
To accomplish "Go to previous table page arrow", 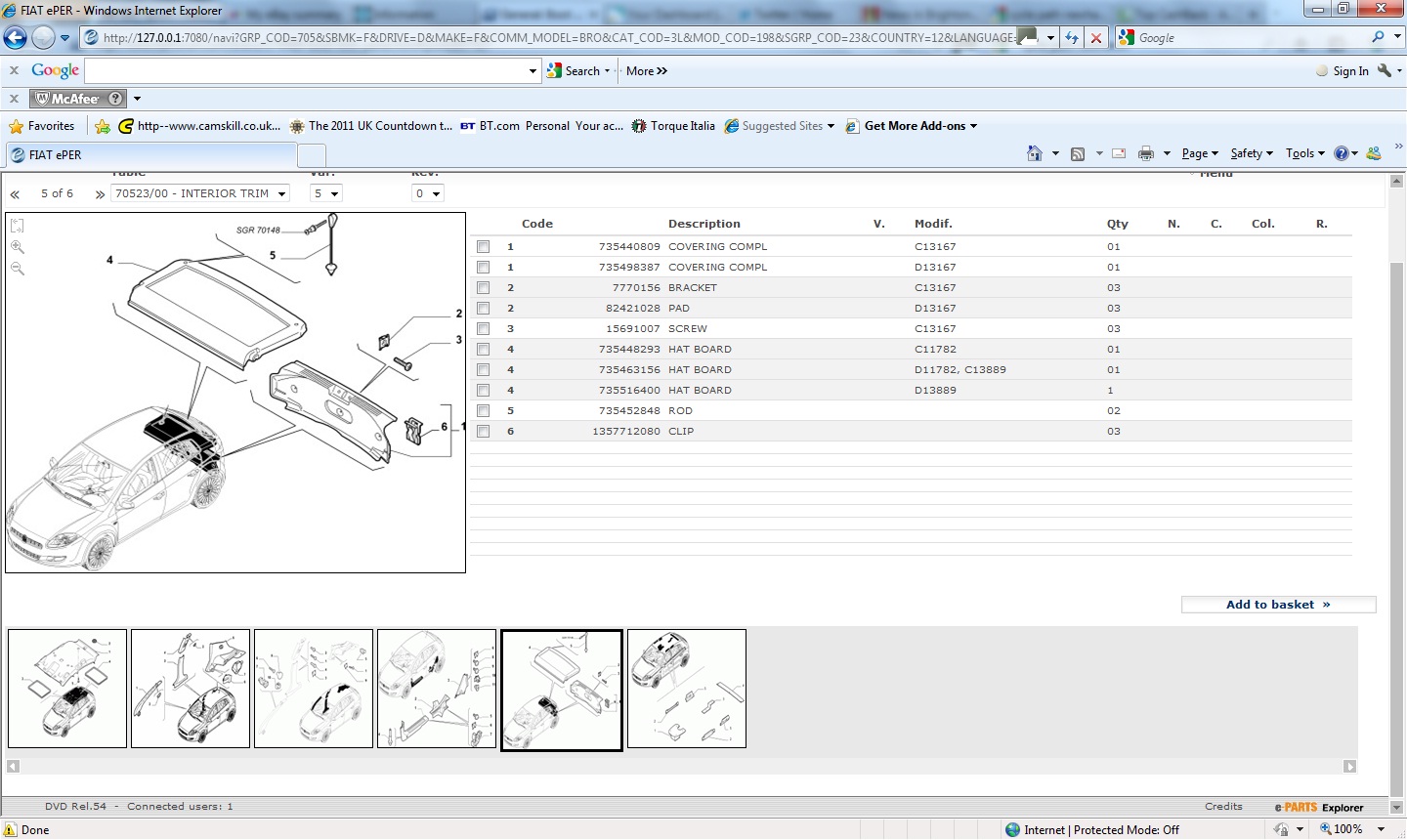I will [x=16, y=194].
